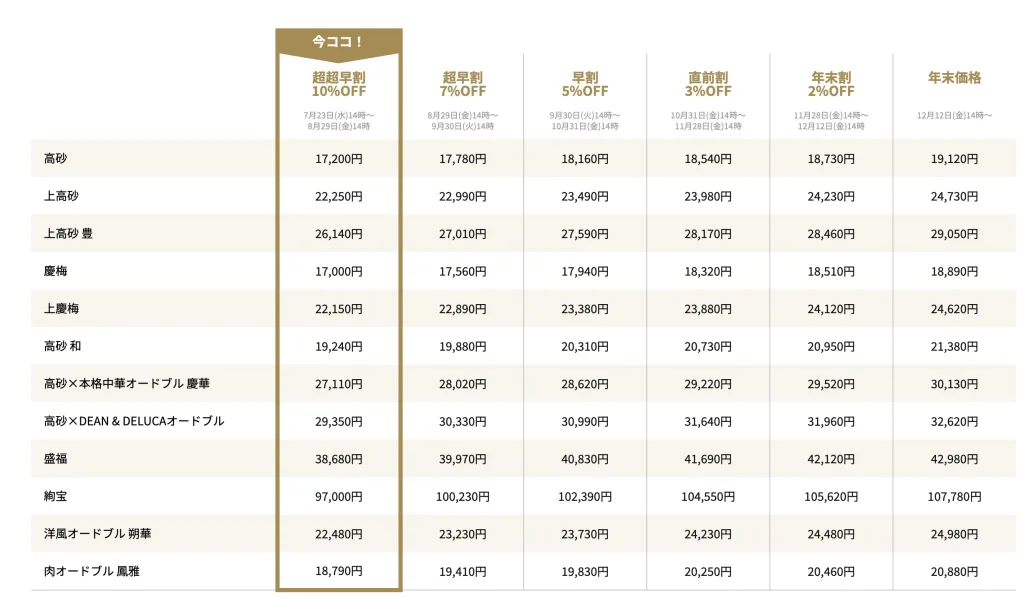Select the 慶梅 row name

tap(56, 271)
